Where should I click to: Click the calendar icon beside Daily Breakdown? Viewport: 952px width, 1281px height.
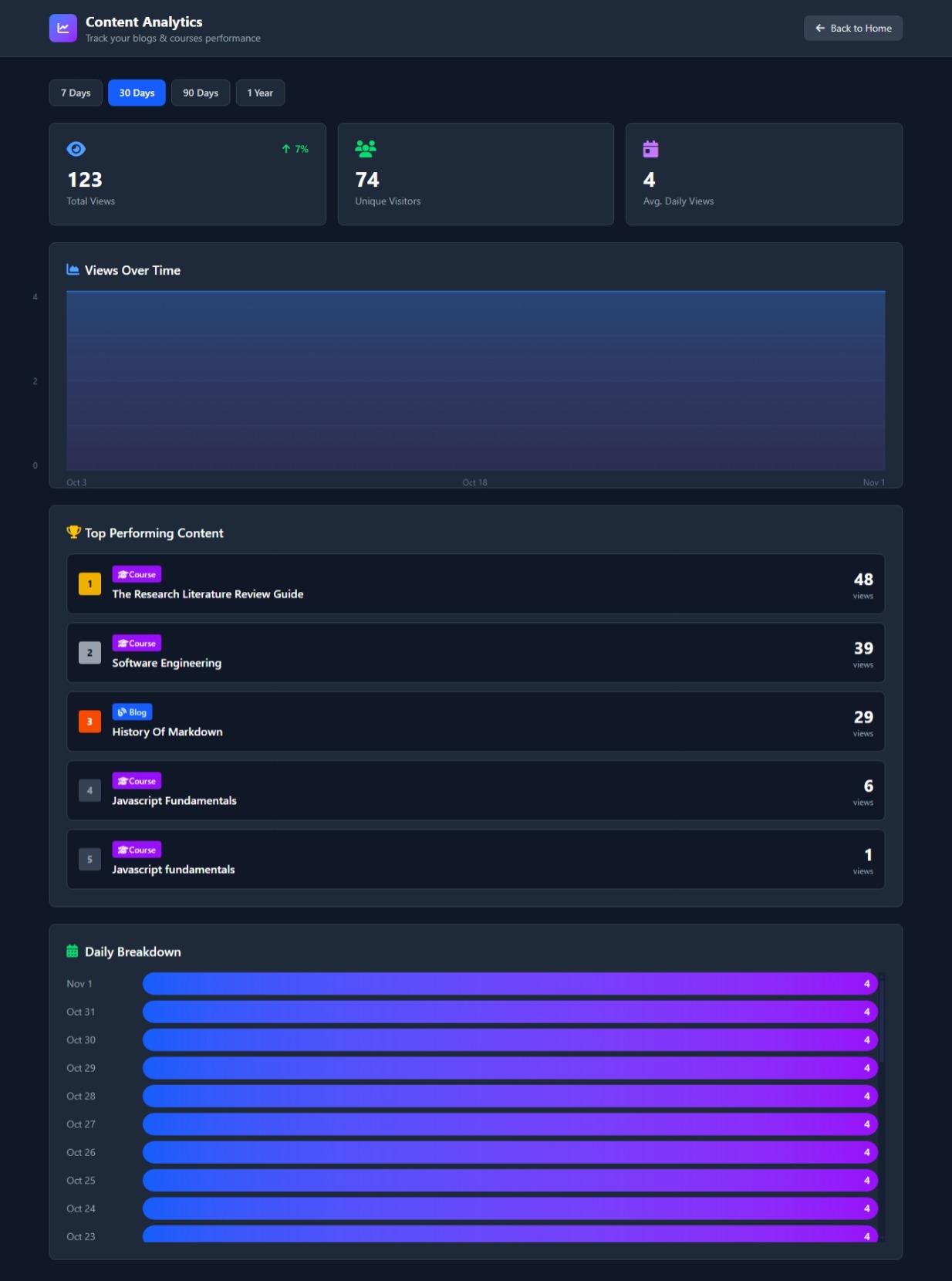click(x=73, y=951)
